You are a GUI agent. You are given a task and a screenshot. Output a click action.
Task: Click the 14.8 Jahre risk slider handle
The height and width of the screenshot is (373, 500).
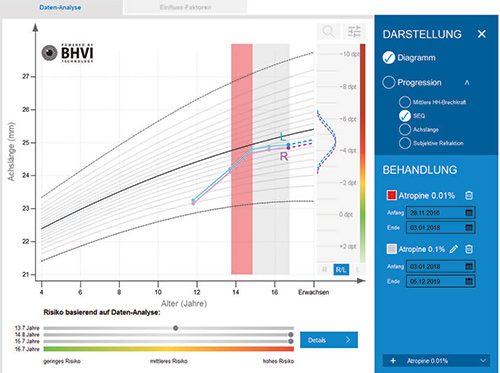point(291,335)
